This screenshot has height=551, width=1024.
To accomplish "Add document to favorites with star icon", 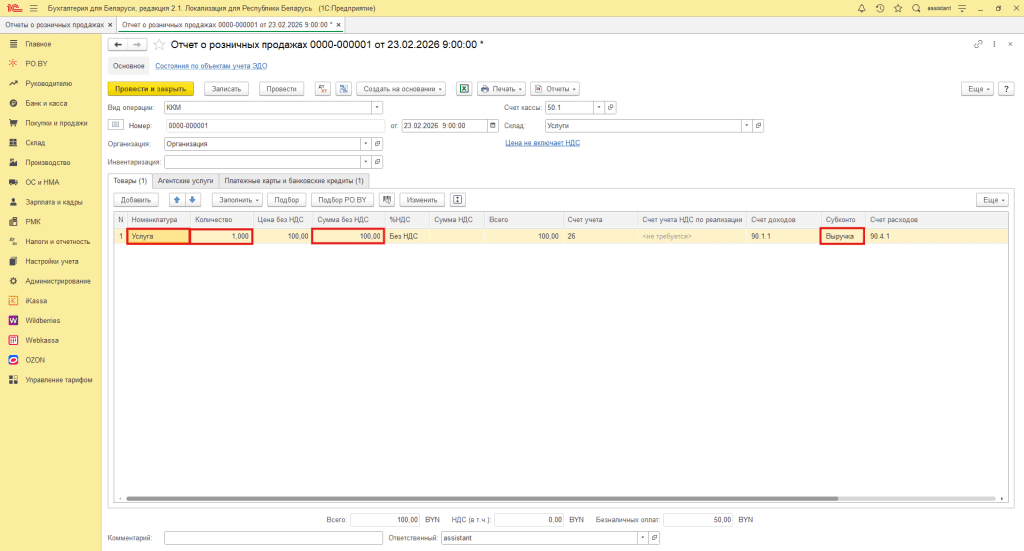I will 159,45.
